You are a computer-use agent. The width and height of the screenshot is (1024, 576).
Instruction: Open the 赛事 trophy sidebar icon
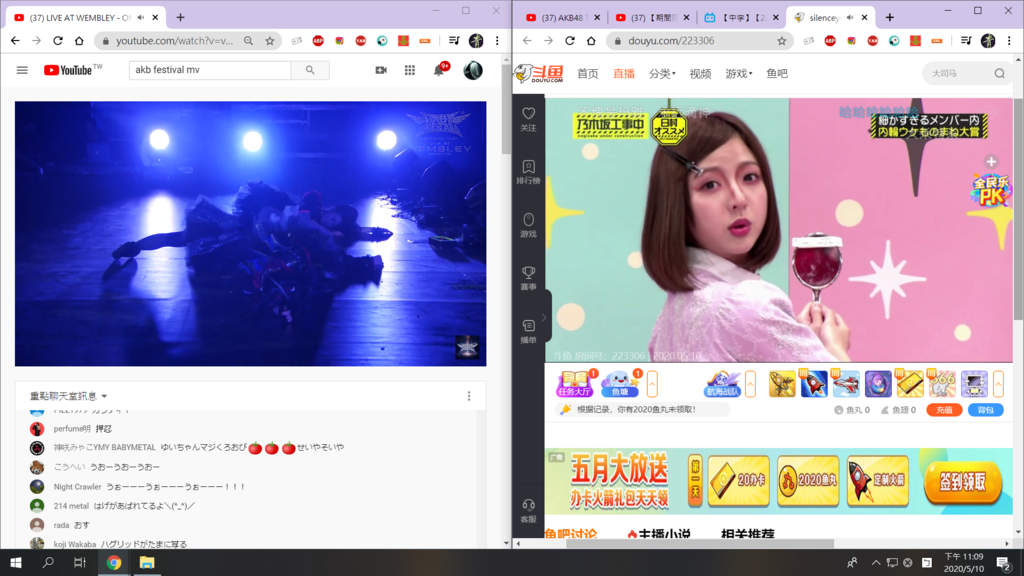[x=528, y=278]
